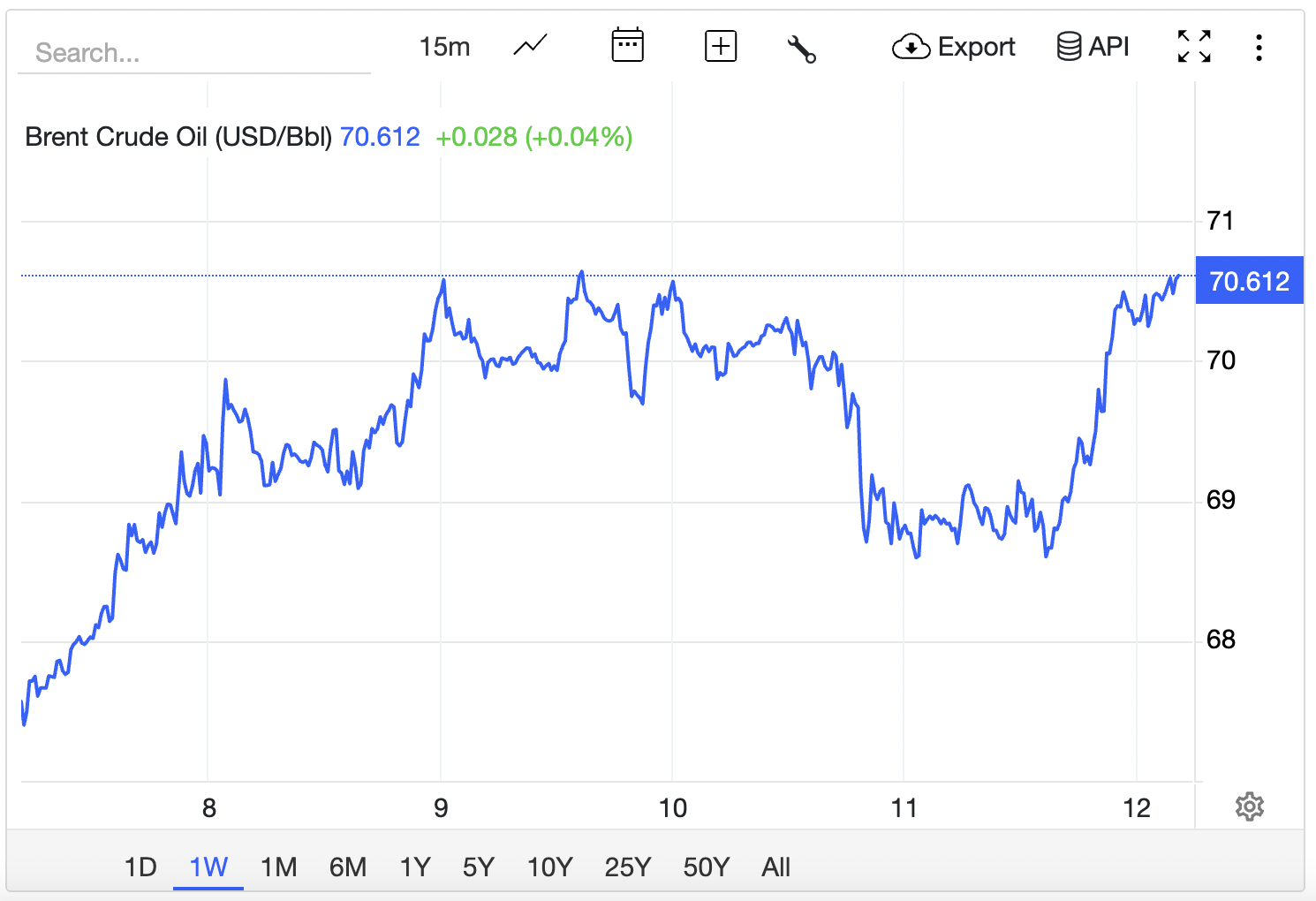Toggle fullscreen chart view

pos(1194,46)
